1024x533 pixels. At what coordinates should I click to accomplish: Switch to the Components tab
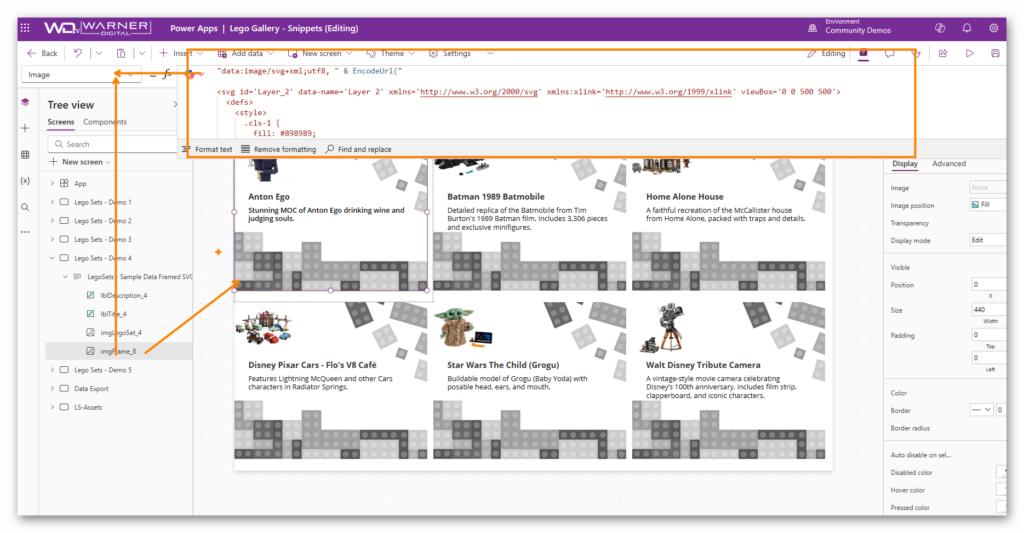point(104,122)
